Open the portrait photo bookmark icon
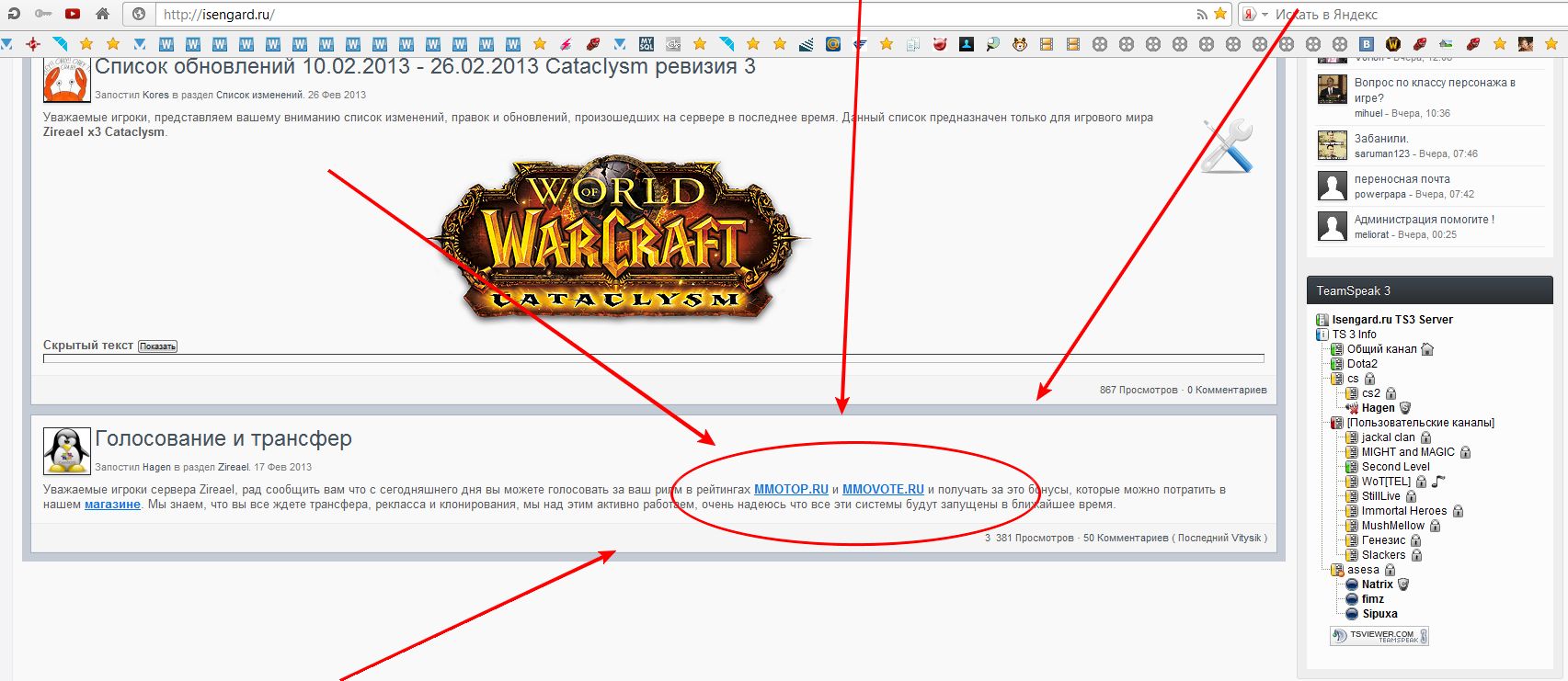 [x=1526, y=43]
